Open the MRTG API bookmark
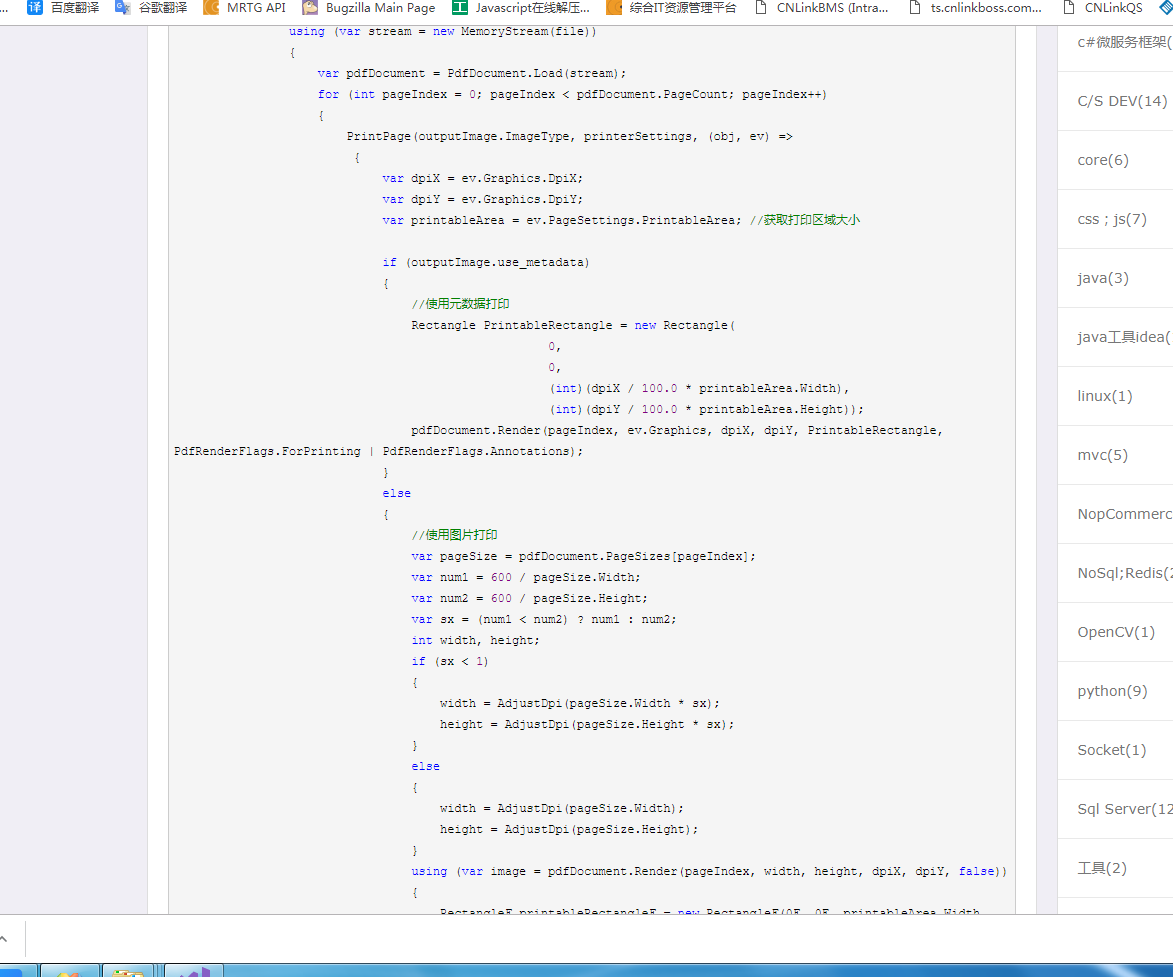 click(245, 8)
